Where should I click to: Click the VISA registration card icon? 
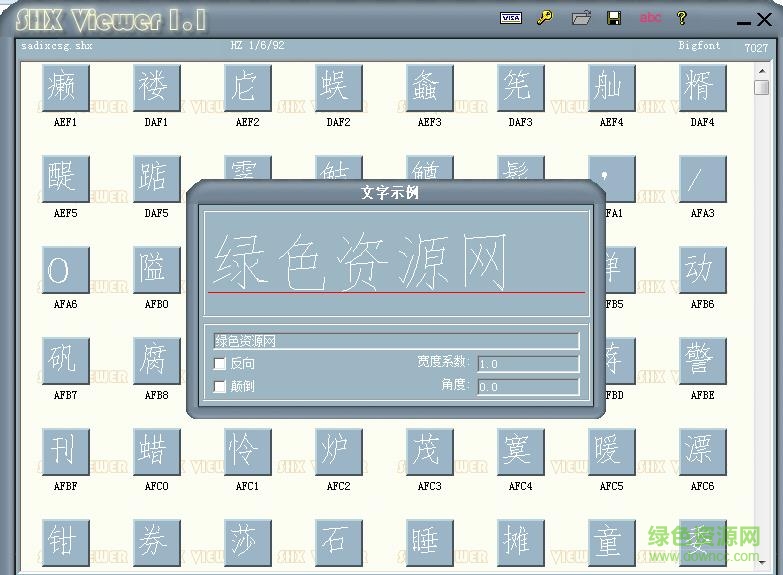(511, 18)
